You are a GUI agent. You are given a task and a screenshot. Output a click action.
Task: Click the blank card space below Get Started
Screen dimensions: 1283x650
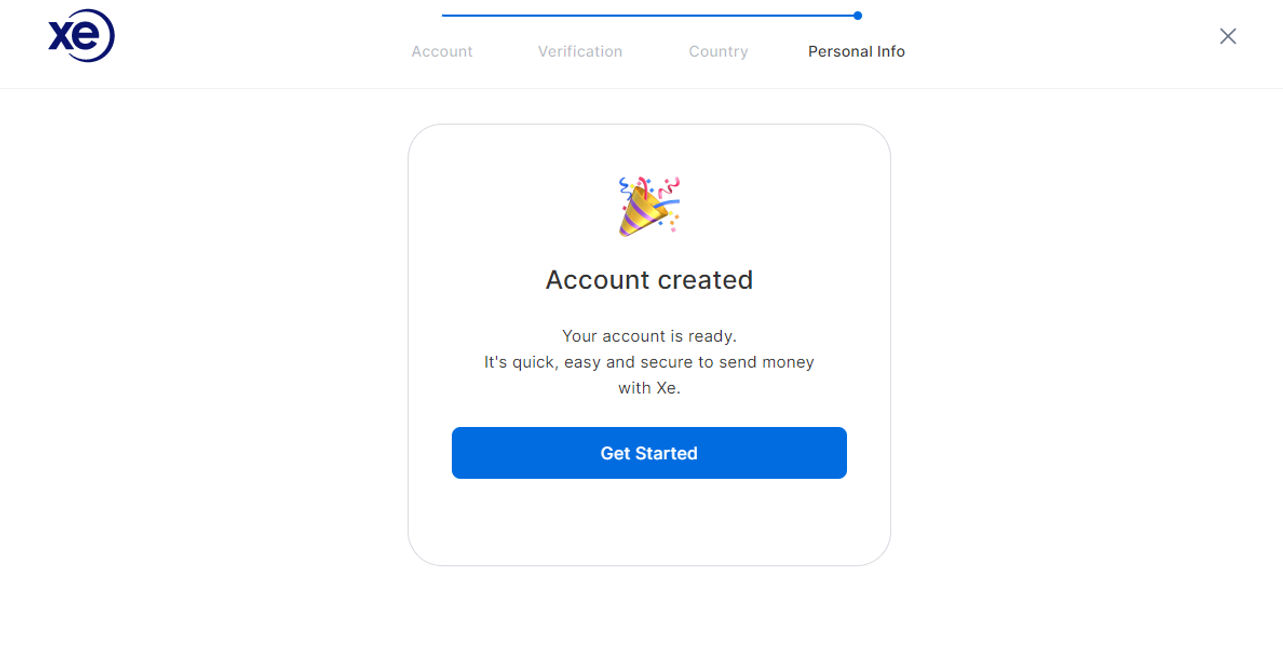point(649,522)
